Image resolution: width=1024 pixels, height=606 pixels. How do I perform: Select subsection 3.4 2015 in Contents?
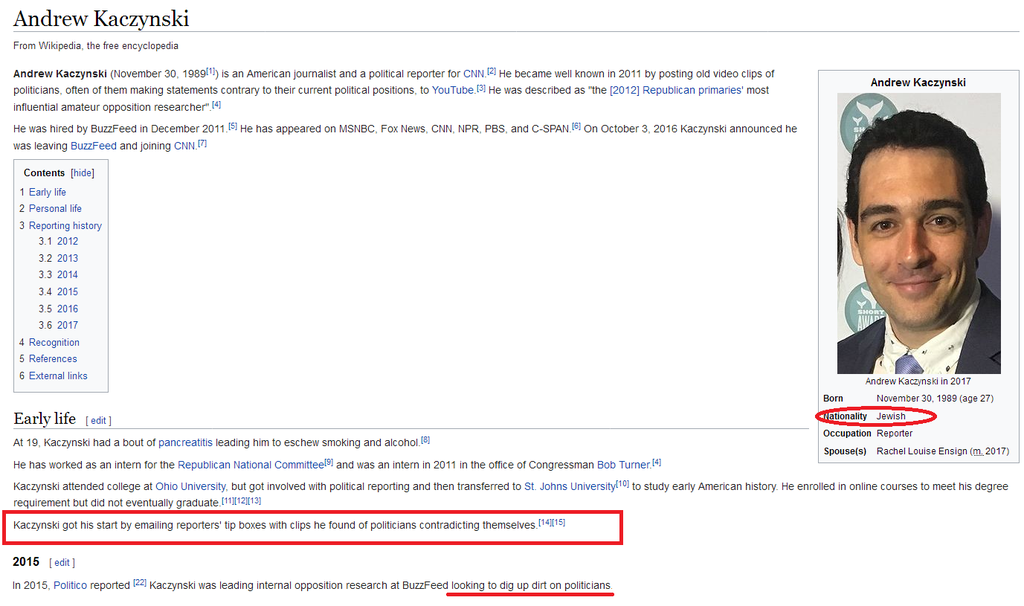pos(67,292)
